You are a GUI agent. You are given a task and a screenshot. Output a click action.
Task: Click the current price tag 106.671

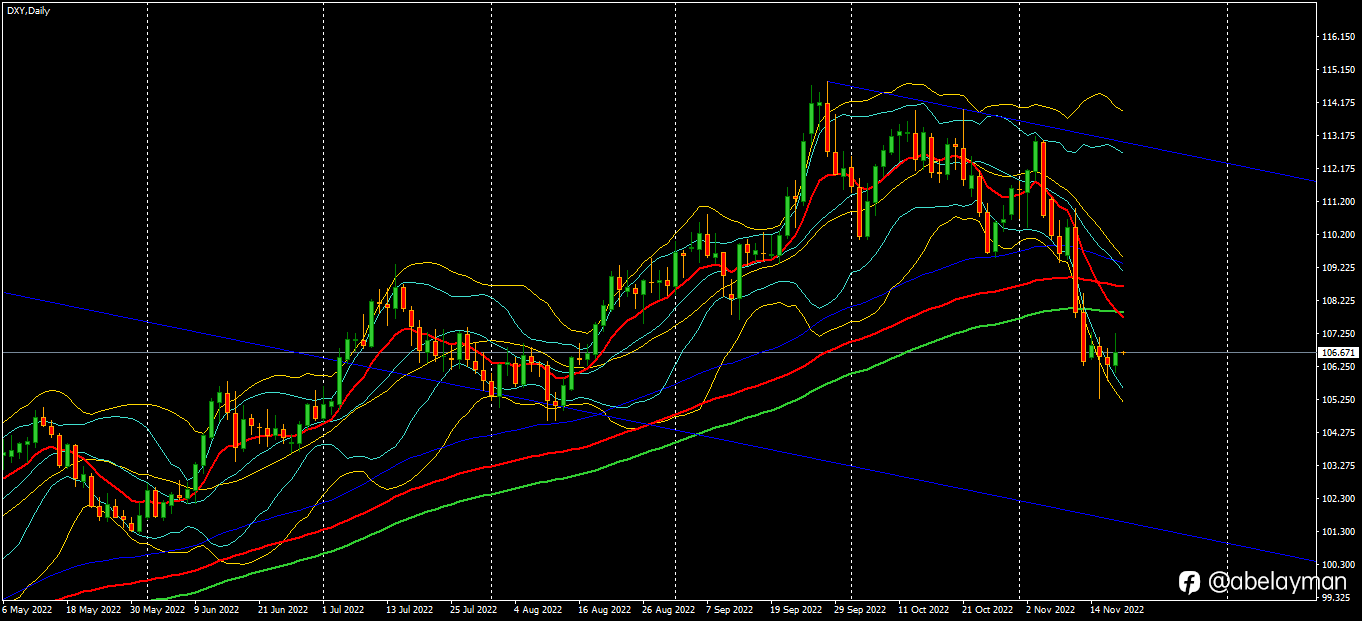click(x=1338, y=353)
